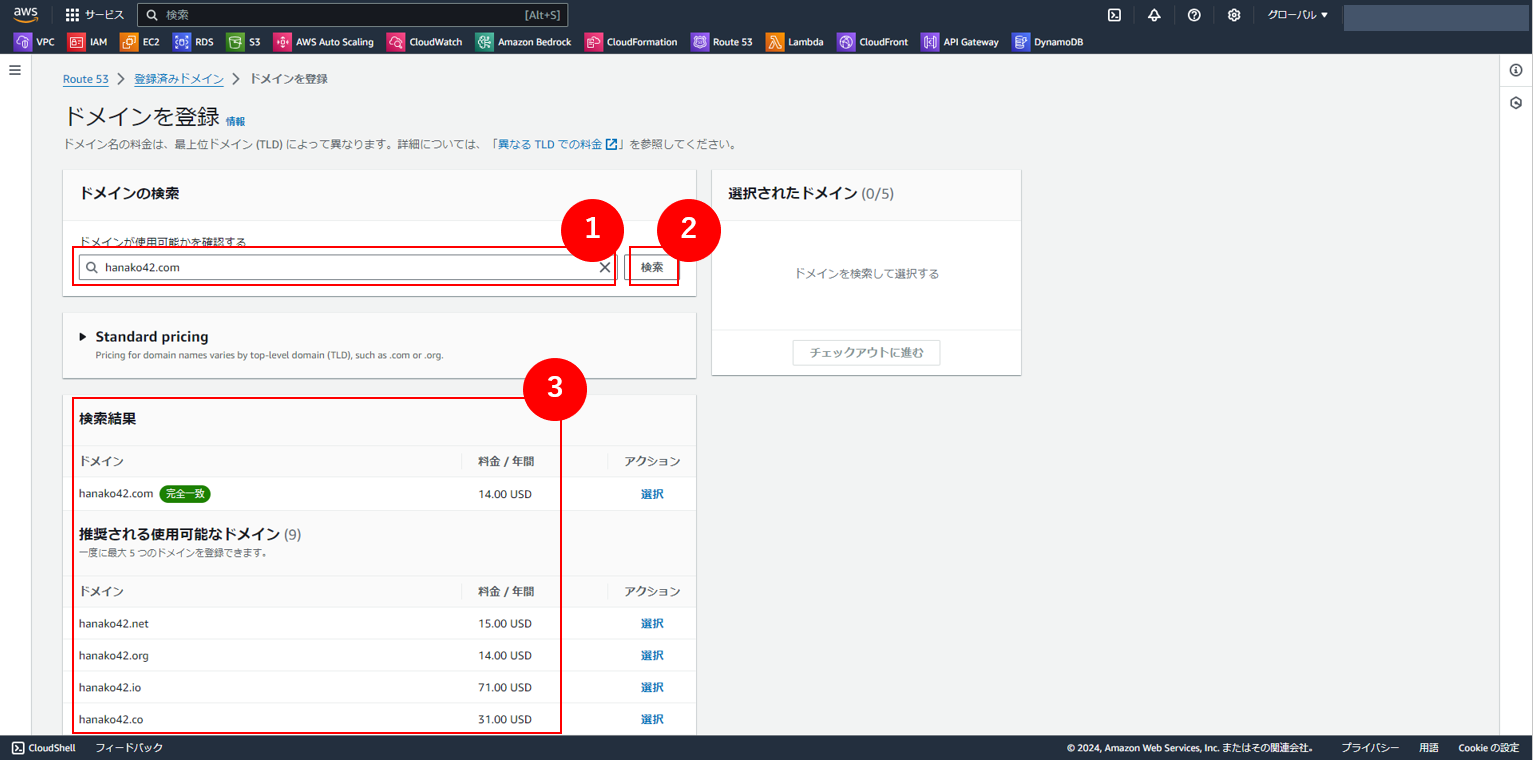Launch CloudShell from top bar terminal icon

[x=1114, y=15]
